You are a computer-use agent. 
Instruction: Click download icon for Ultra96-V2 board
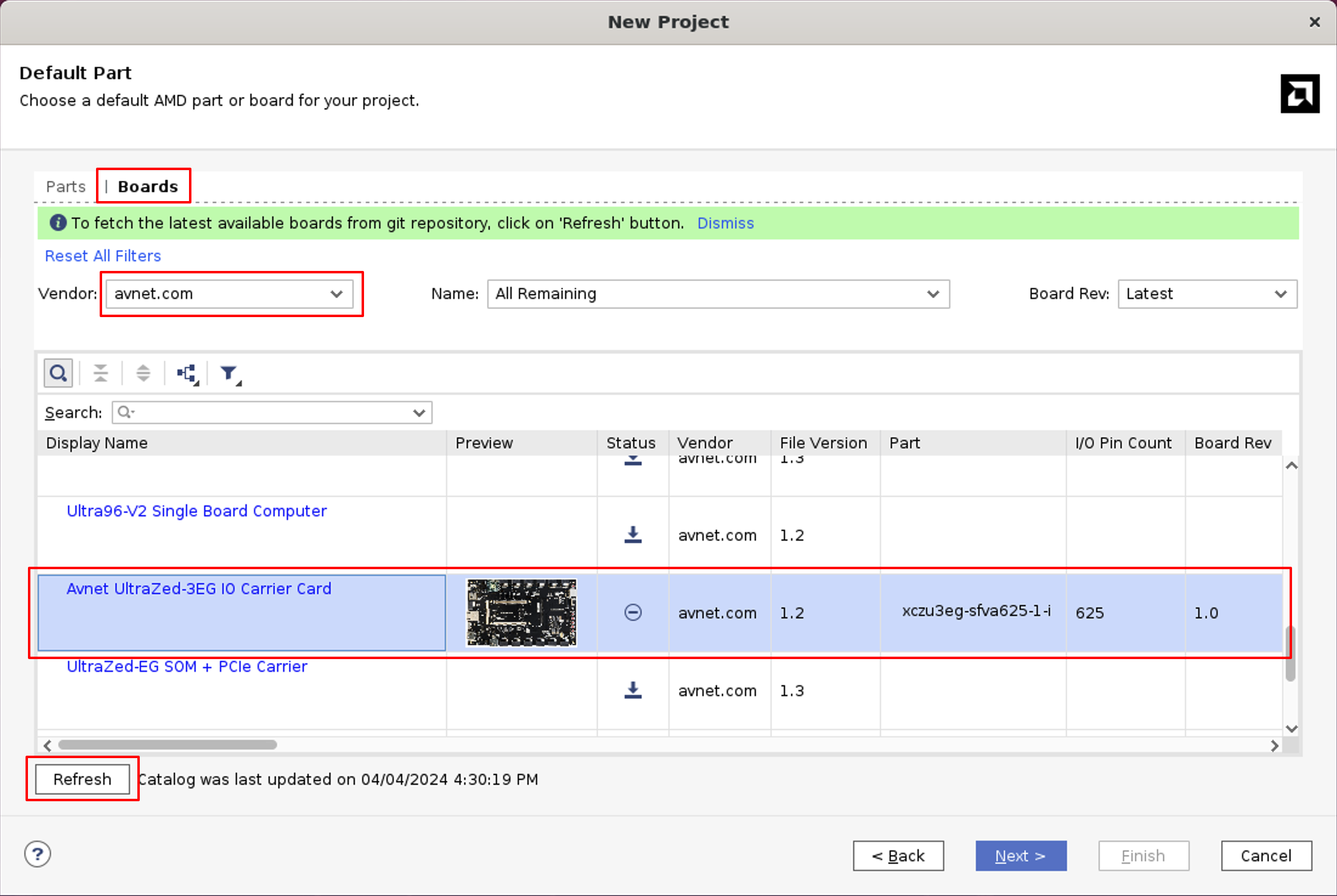[633, 535]
